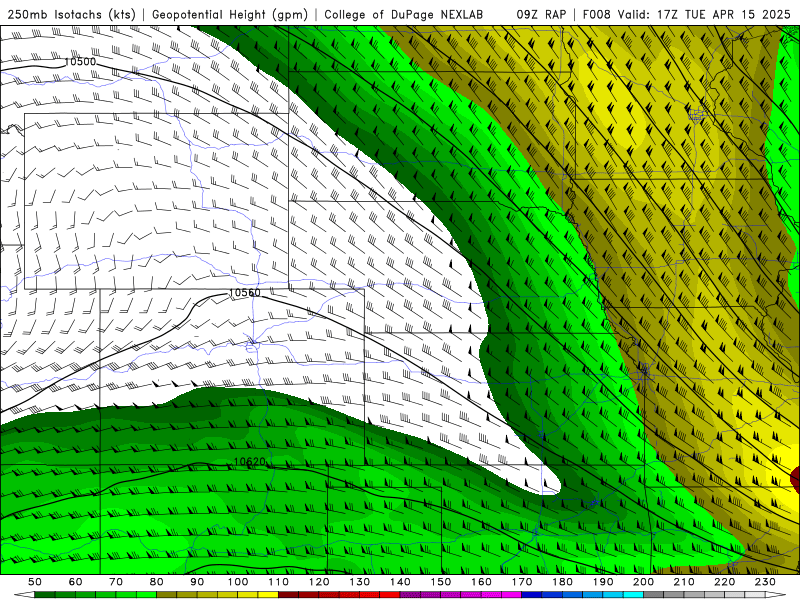Click the brightest yellow swatch before dark red
Viewport: 800px width, 600px height.
(x=268, y=595)
